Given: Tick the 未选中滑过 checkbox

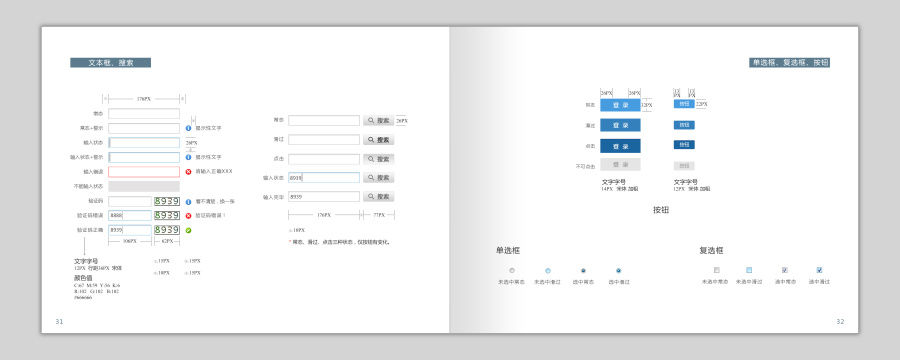Looking at the screenshot, I should 749,270.
